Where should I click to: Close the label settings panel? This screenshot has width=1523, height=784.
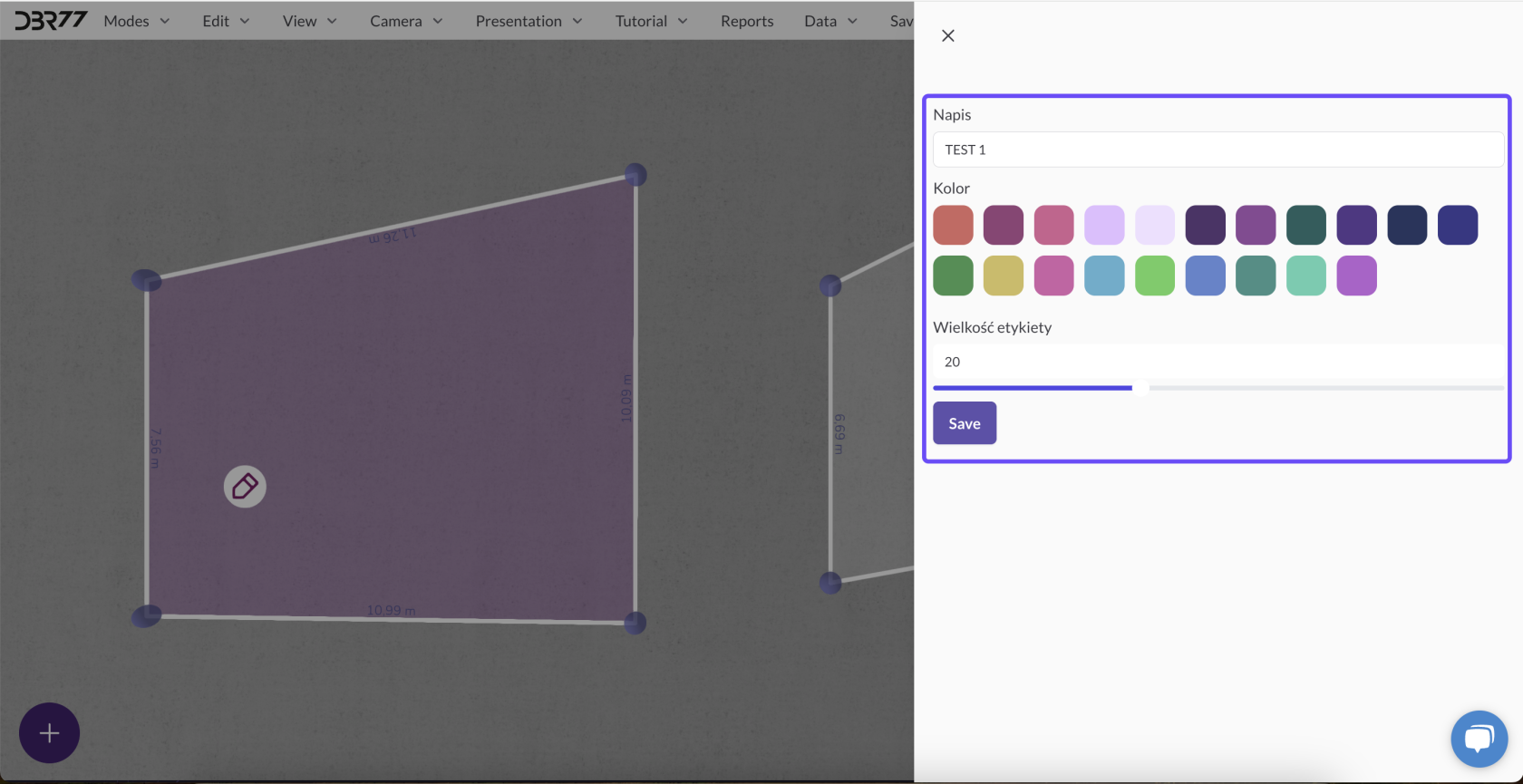click(x=948, y=35)
